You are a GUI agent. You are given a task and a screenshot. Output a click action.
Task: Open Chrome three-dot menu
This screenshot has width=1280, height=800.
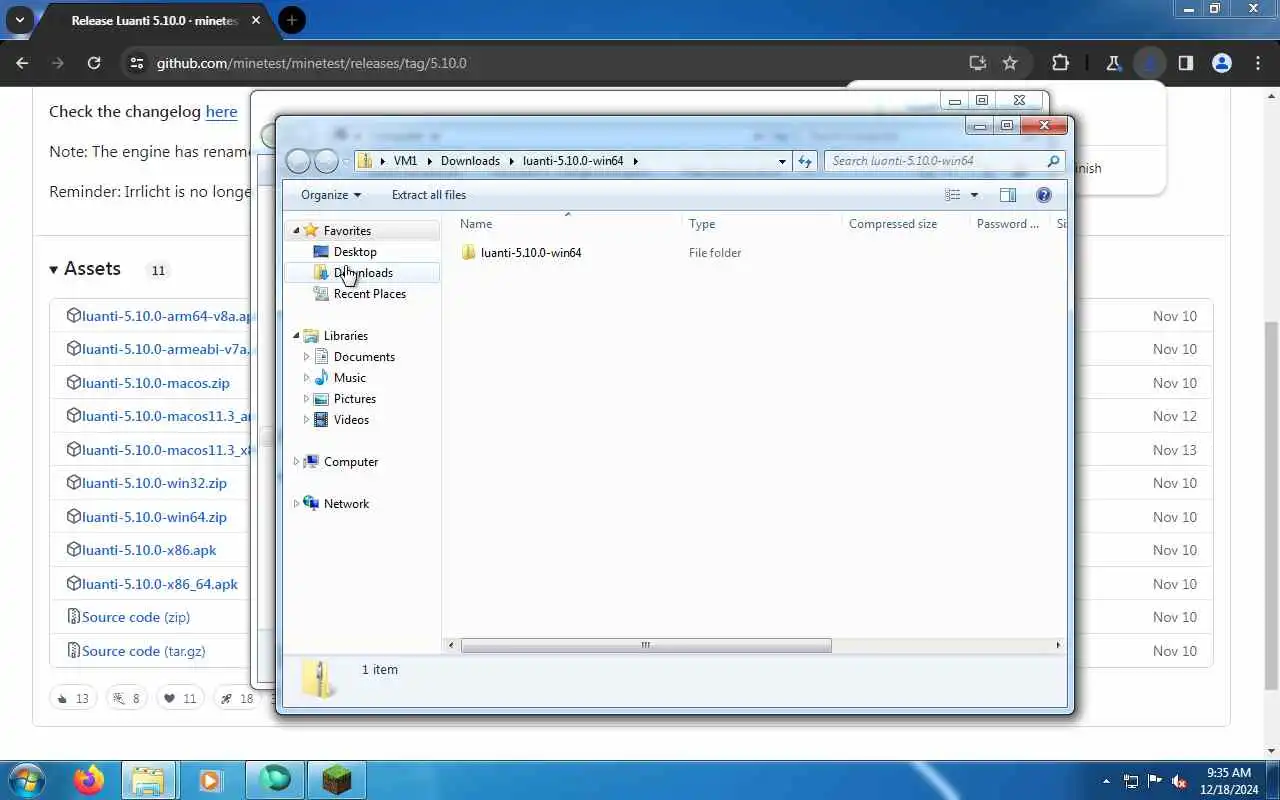pyautogui.click(x=1258, y=63)
